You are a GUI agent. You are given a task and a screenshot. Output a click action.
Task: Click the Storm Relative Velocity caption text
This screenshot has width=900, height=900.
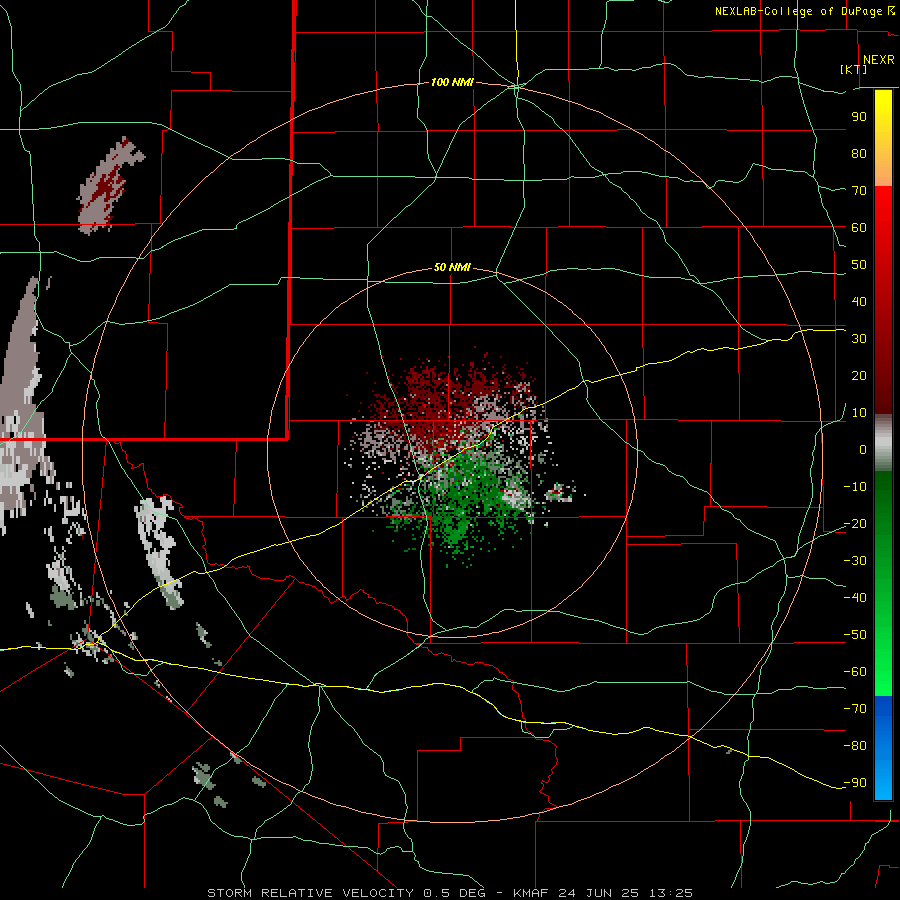pos(449,893)
